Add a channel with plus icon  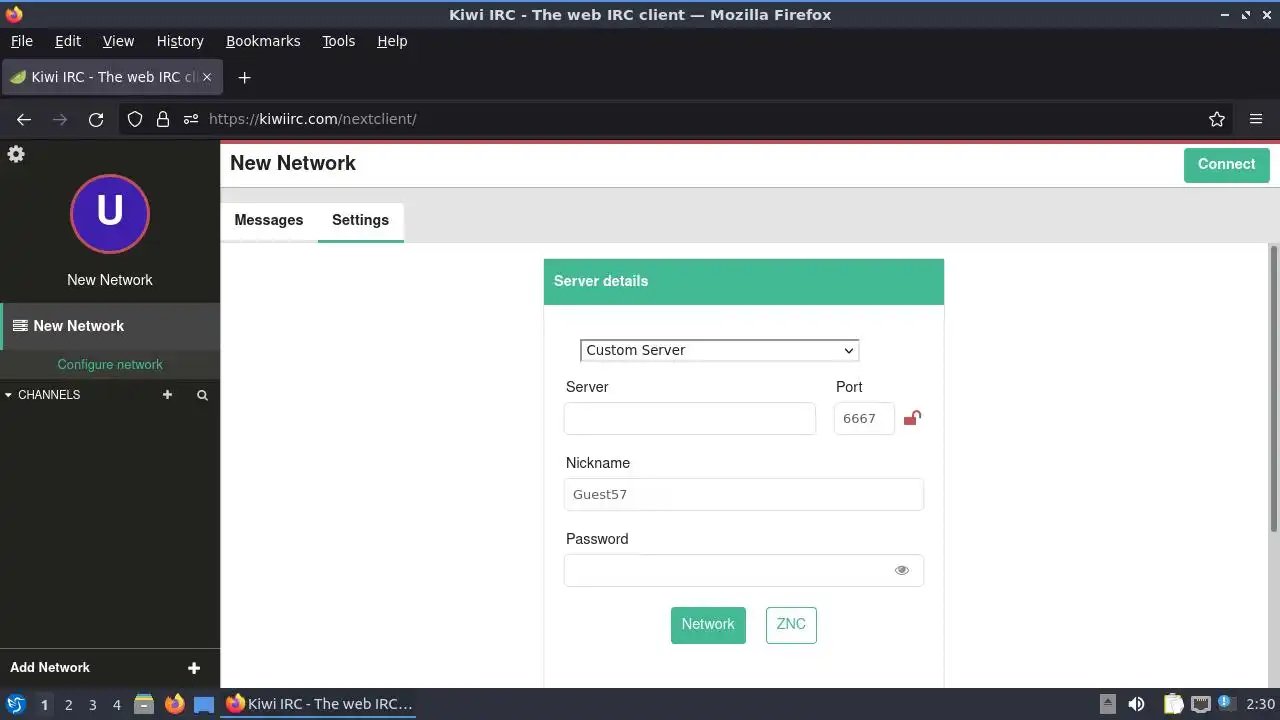click(168, 395)
